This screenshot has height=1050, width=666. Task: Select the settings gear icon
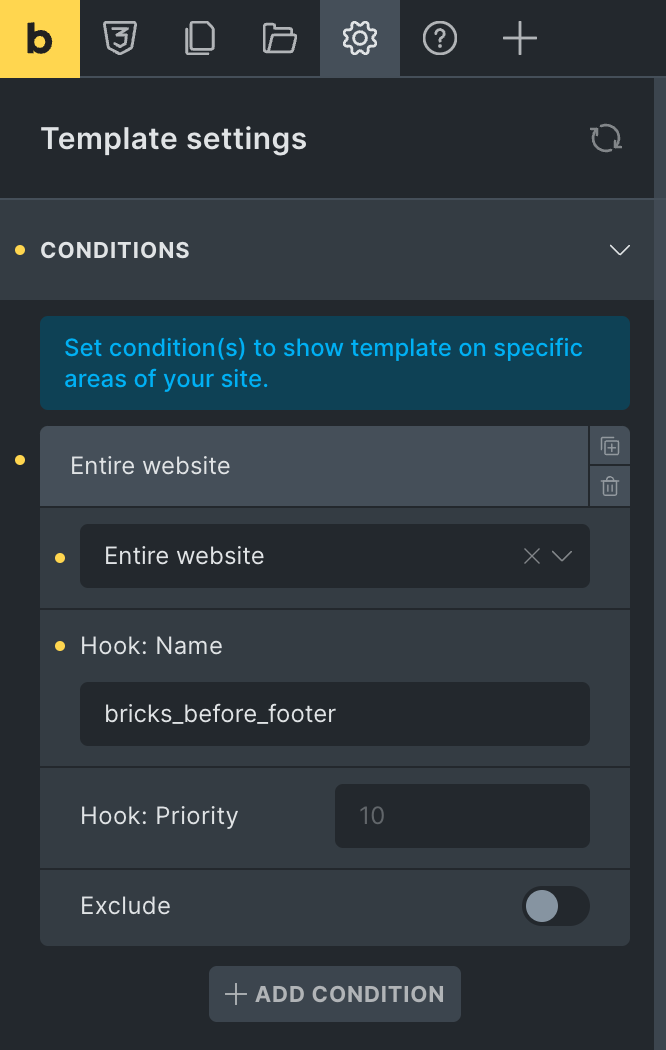pos(360,38)
